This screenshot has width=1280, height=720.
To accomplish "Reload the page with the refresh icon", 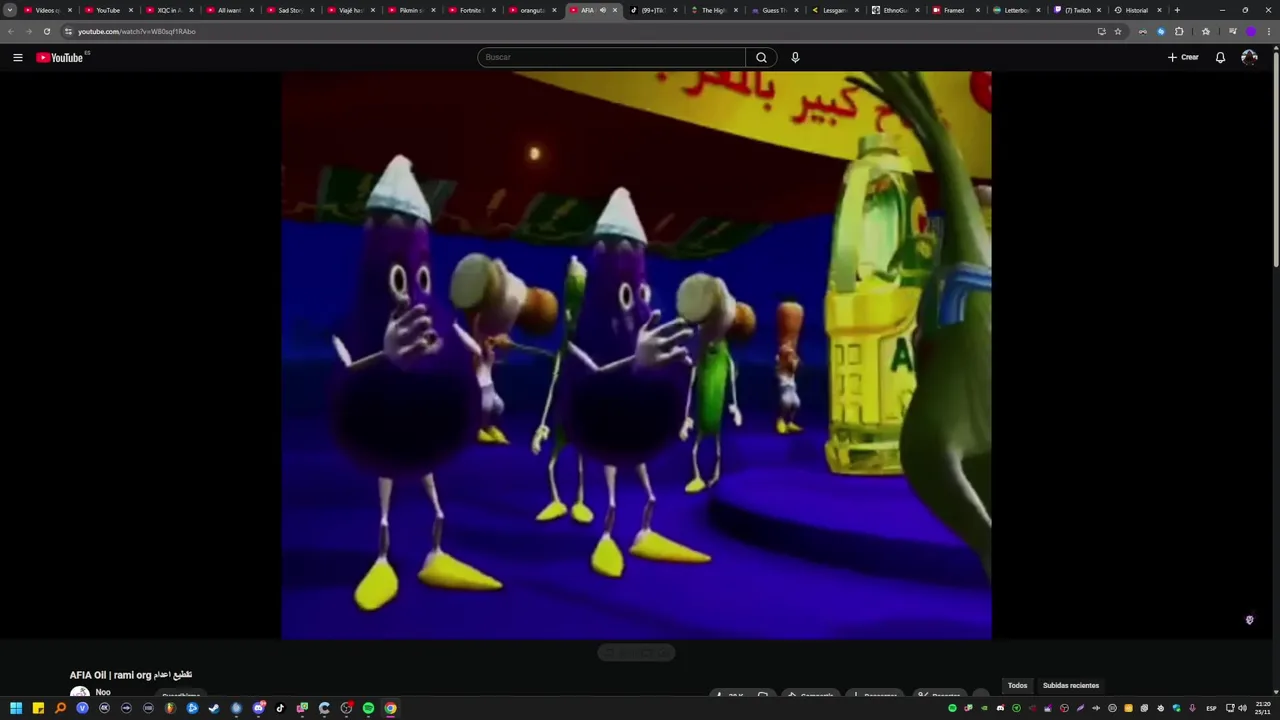I will [46, 31].
